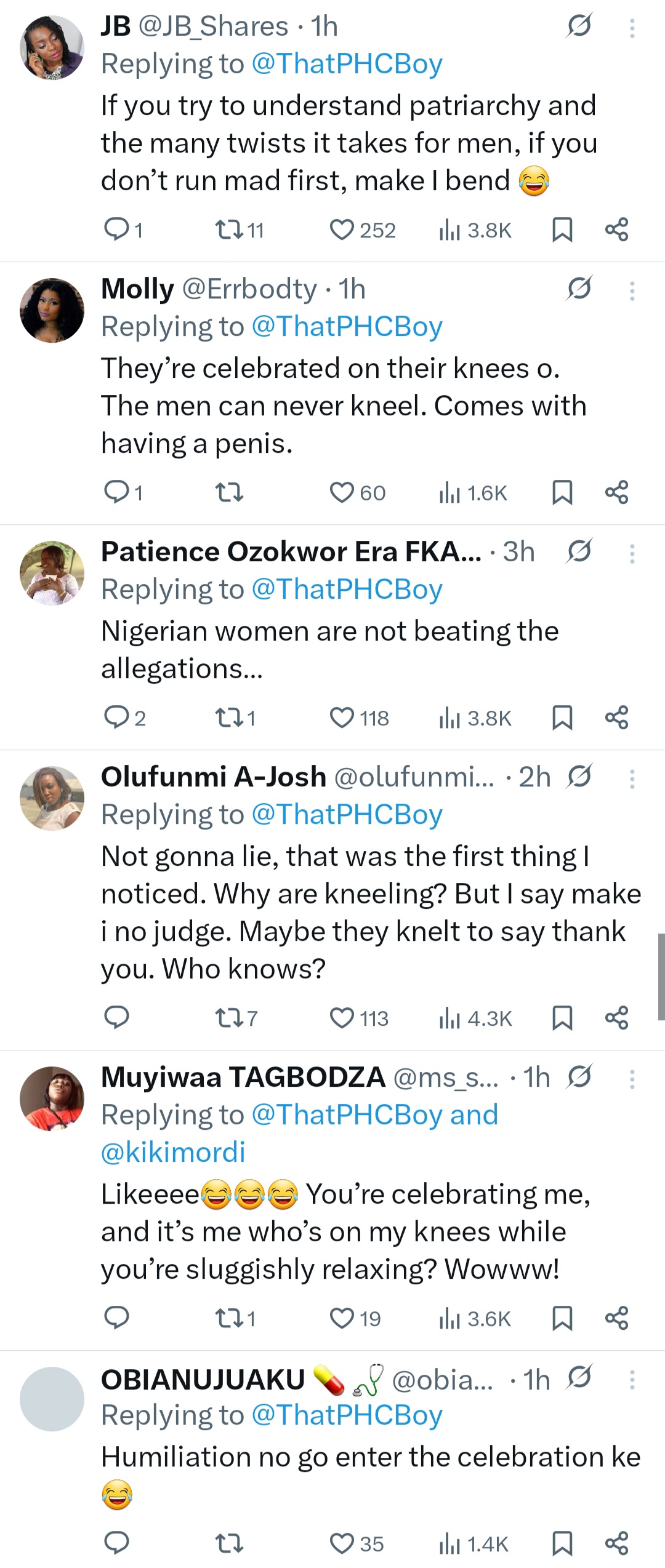Open more options for JB's tweet
The image size is (665, 1568).
tap(632, 28)
